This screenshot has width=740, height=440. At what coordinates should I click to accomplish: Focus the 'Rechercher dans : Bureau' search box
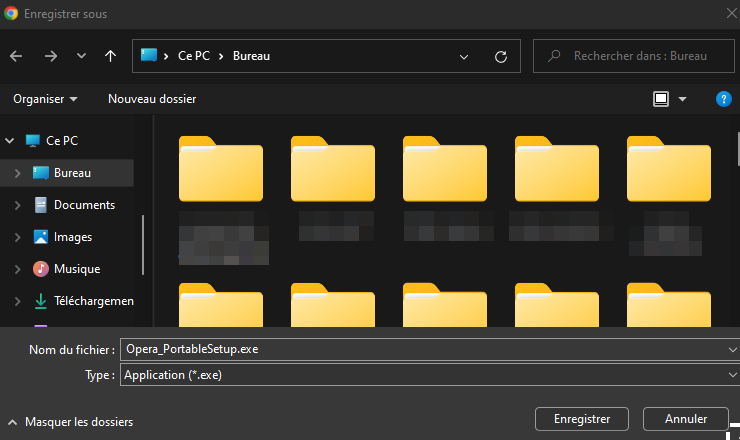(x=633, y=56)
